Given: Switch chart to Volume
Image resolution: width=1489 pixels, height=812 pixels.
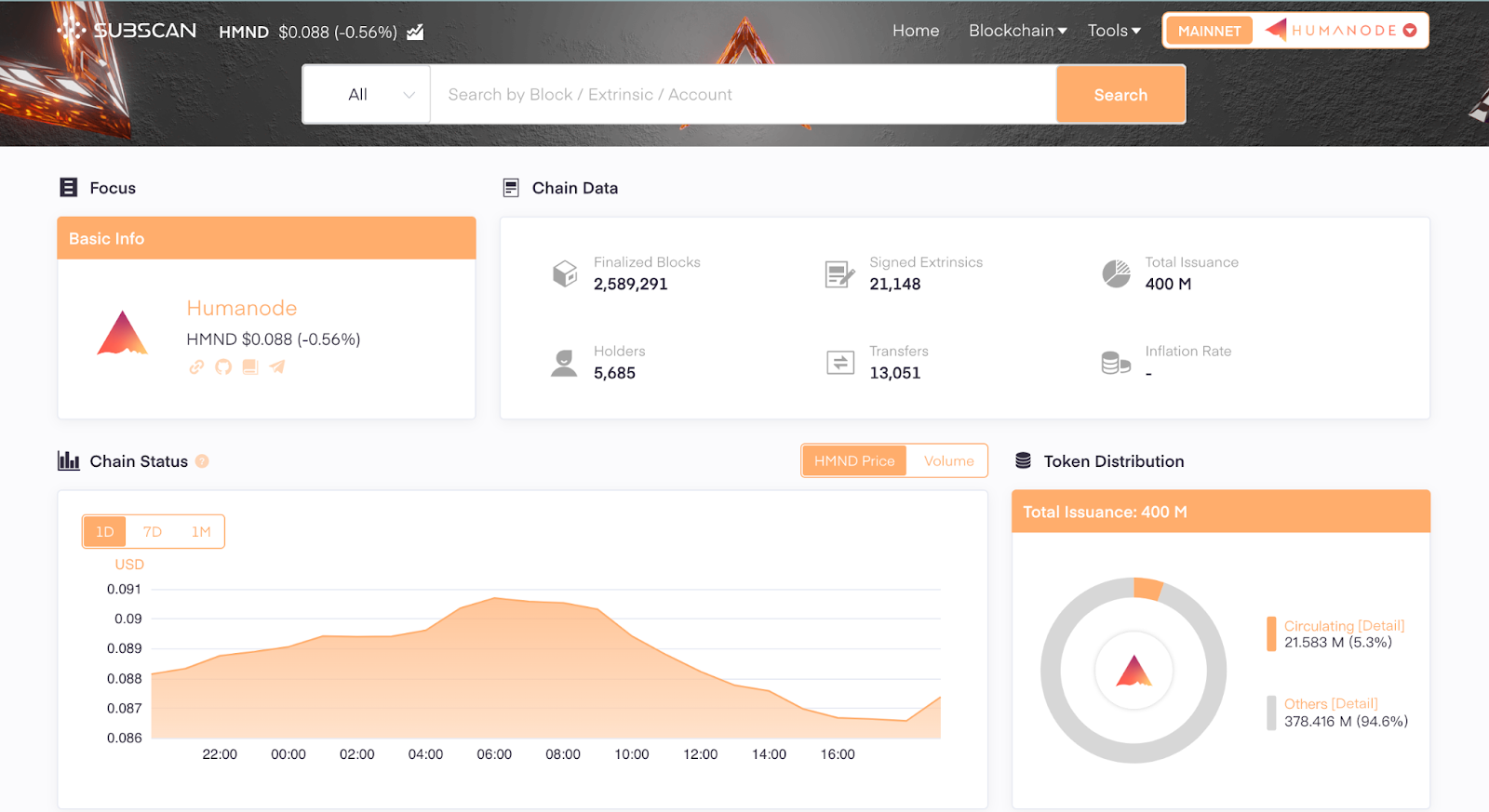Looking at the screenshot, I should pos(948,460).
